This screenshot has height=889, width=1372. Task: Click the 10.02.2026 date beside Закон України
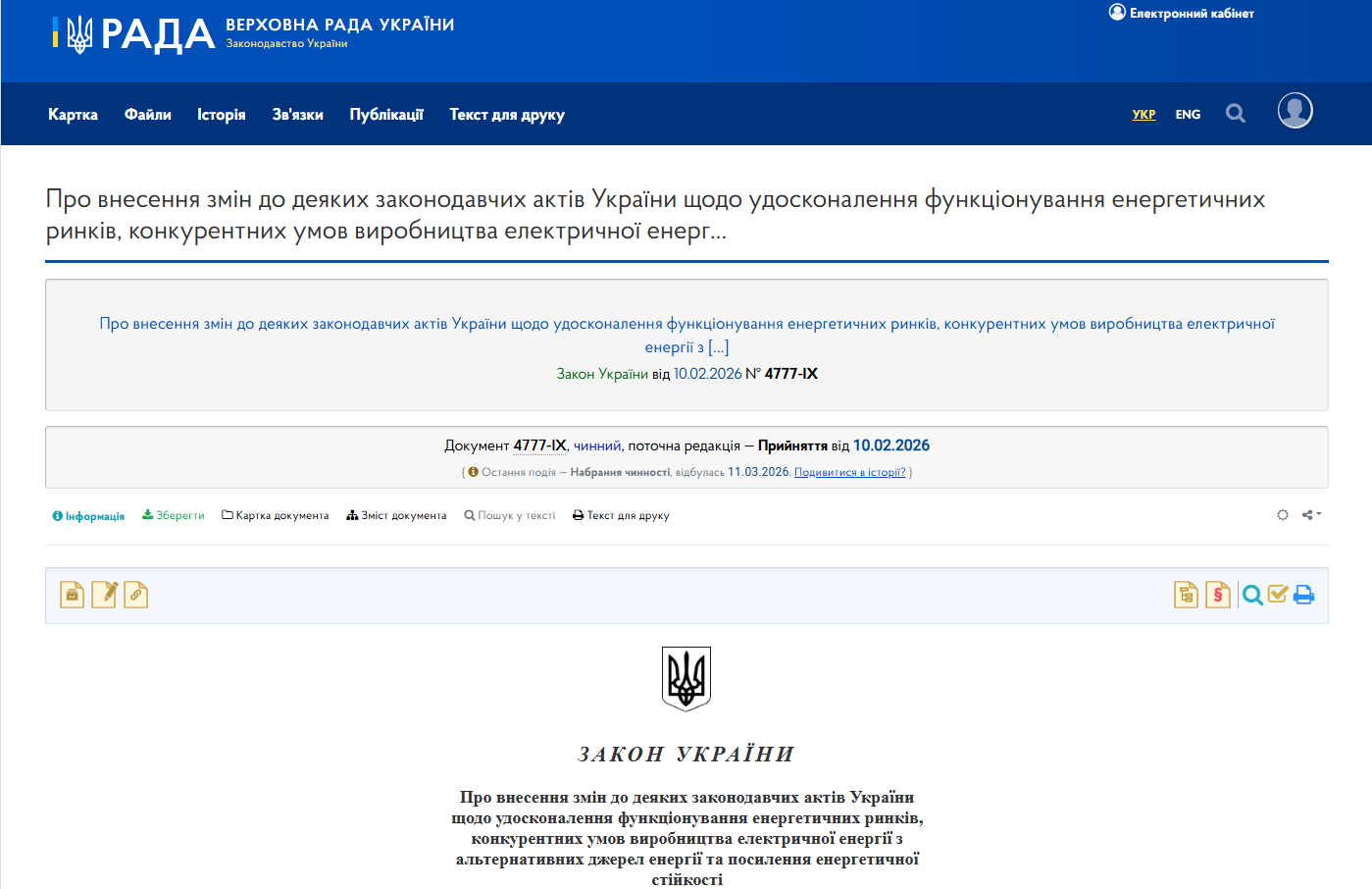pos(707,374)
